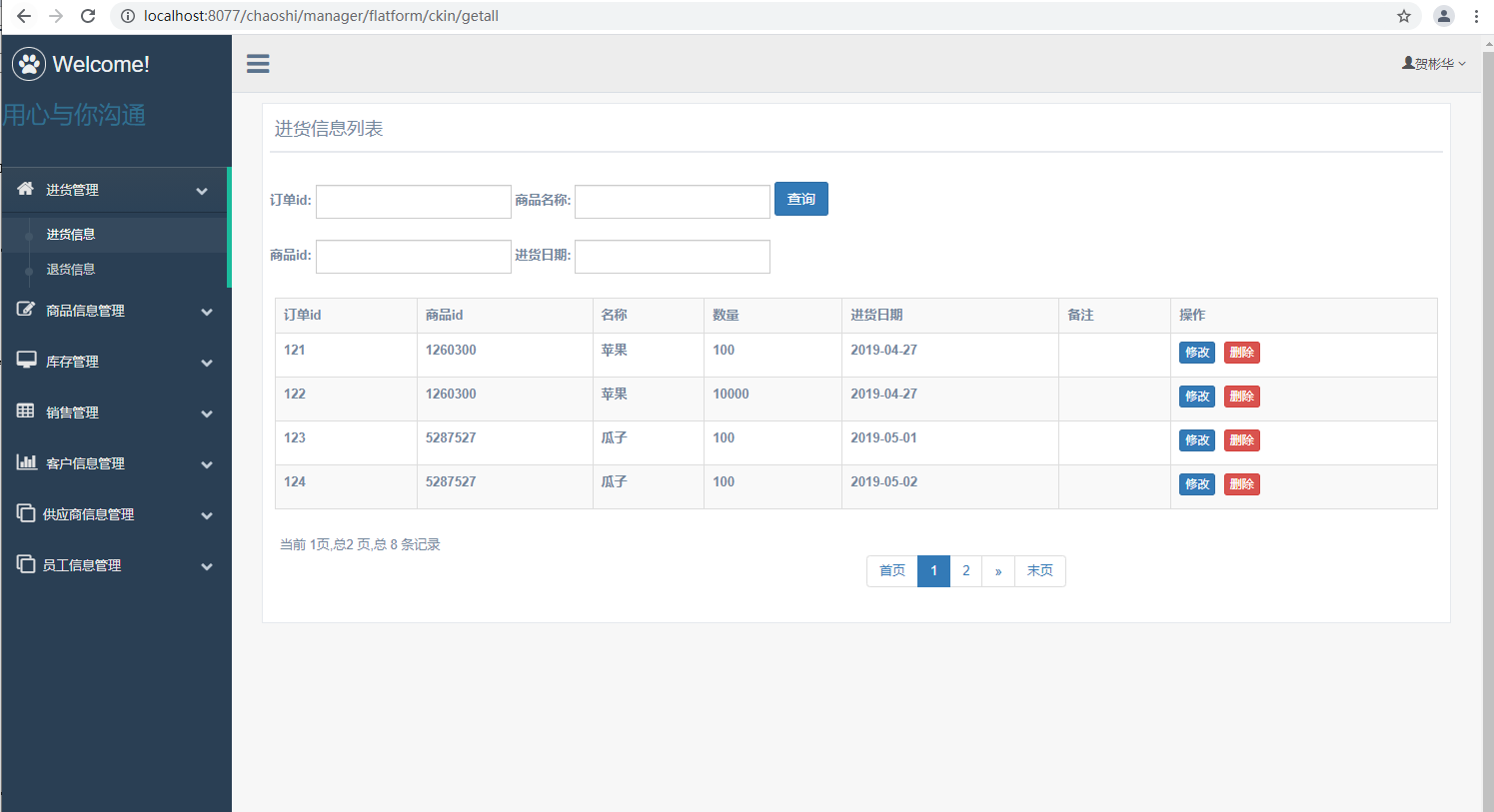Go to page 2 in pagination
Viewport: 1494px width, 812px height.
[965, 571]
